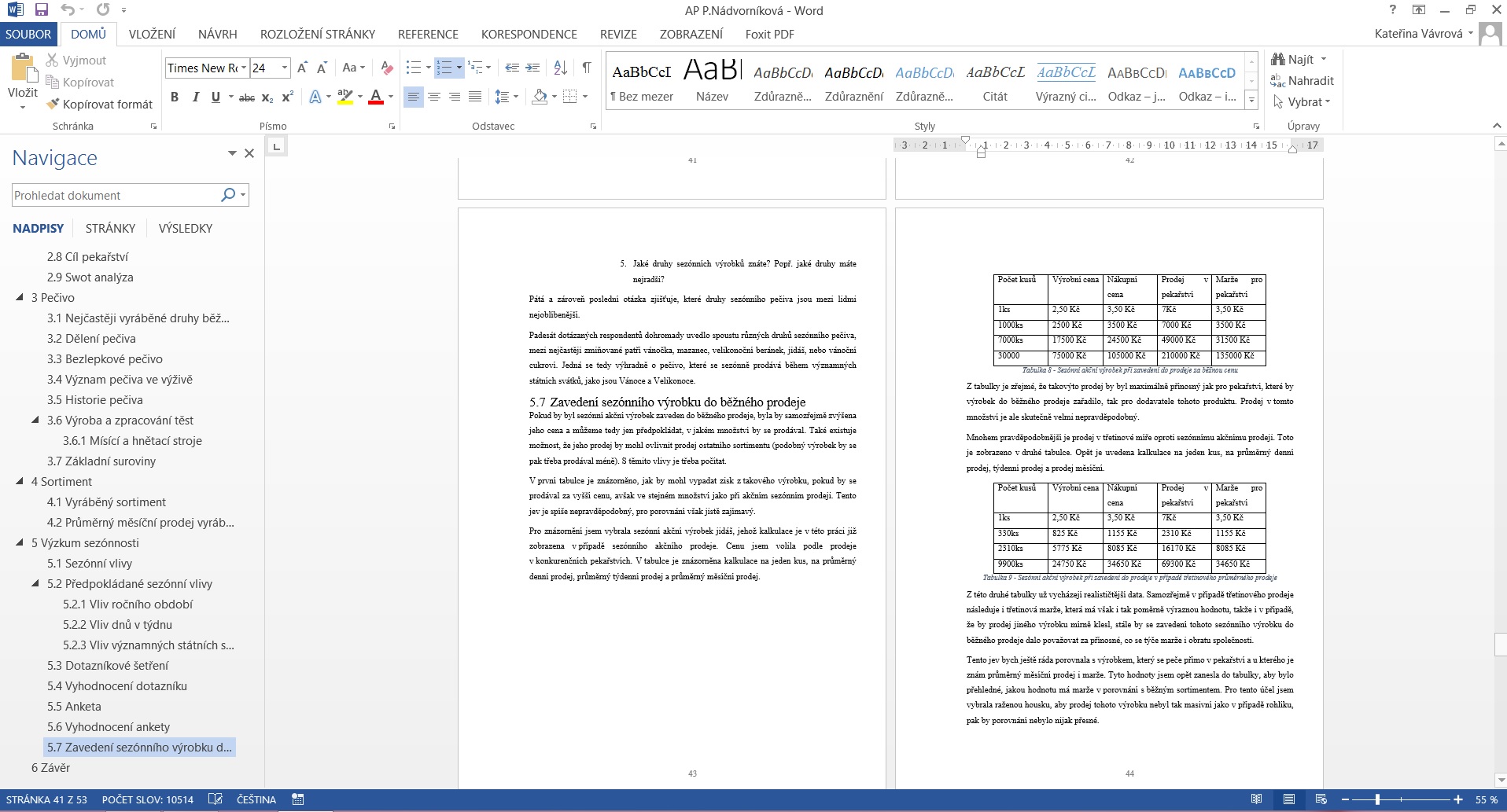Collapse the 4 Sortiment heading
The width and height of the screenshot is (1507, 812).
pos(20,481)
